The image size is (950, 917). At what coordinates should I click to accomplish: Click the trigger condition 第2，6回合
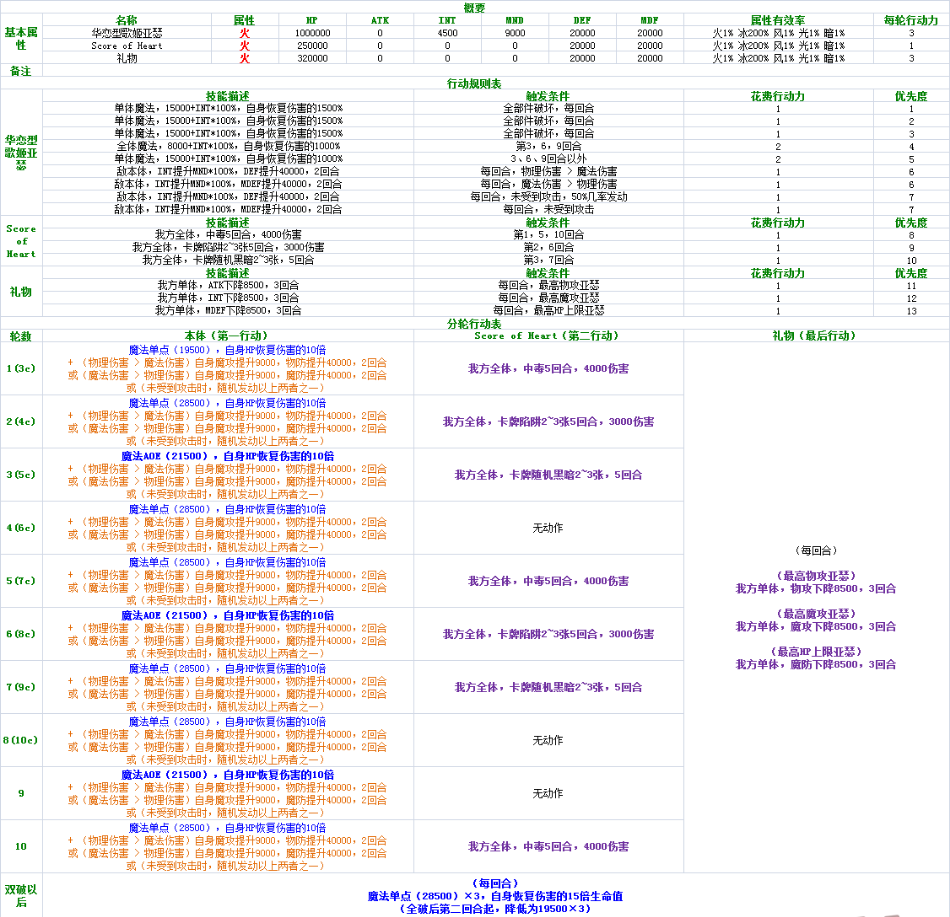(548, 247)
